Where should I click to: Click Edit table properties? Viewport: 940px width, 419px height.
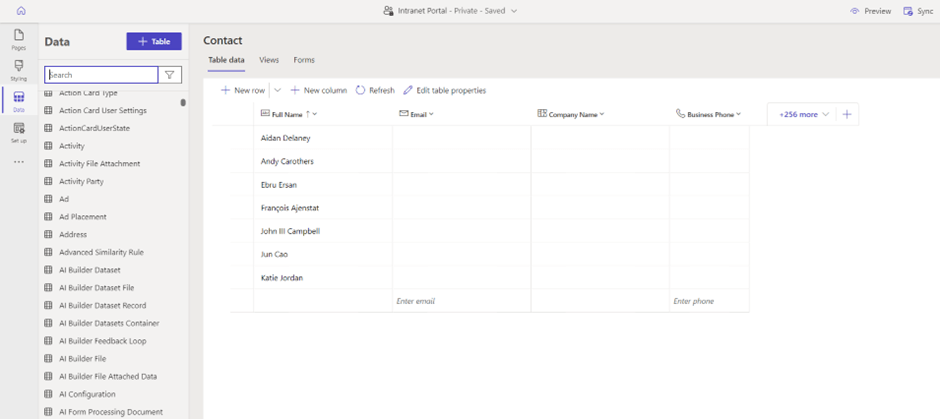click(445, 90)
